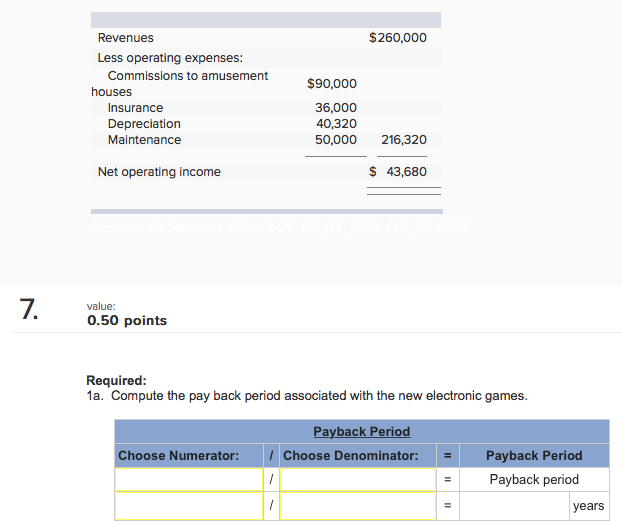The height and width of the screenshot is (525, 622).
Task: Click the second-row denominator value field
Action: (358, 506)
